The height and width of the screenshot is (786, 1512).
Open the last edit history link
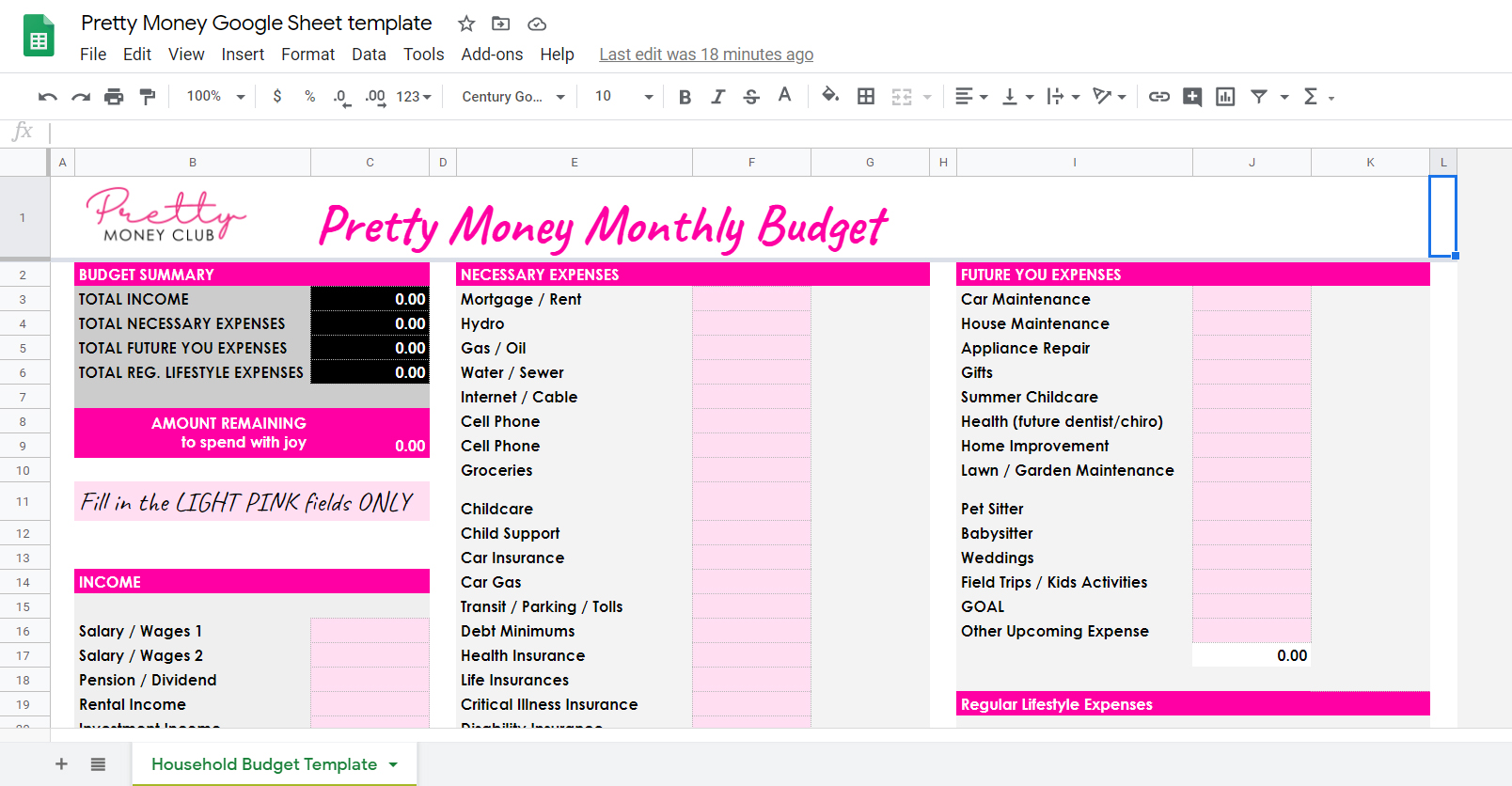coord(706,55)
